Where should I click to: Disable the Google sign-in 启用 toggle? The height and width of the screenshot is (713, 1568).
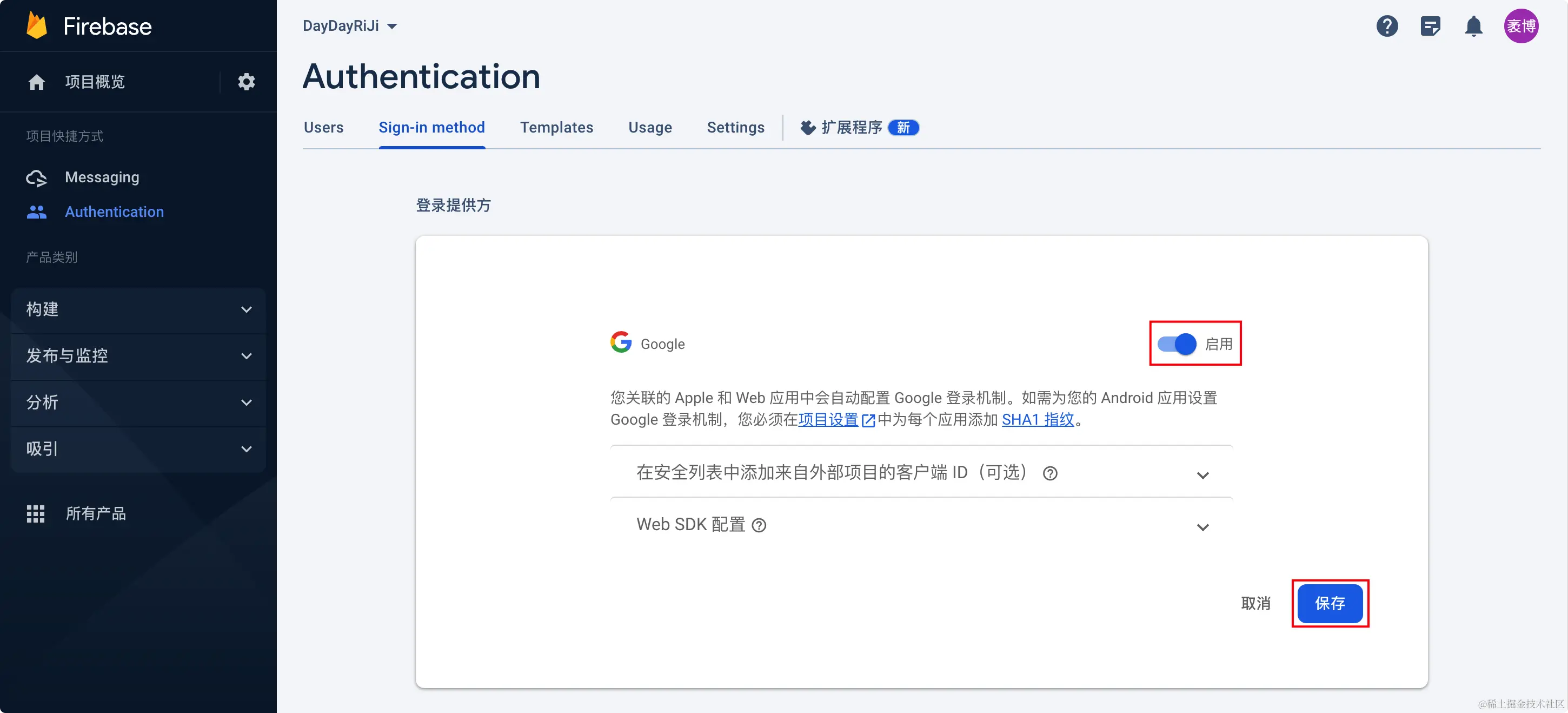(x=1177, y=344)
